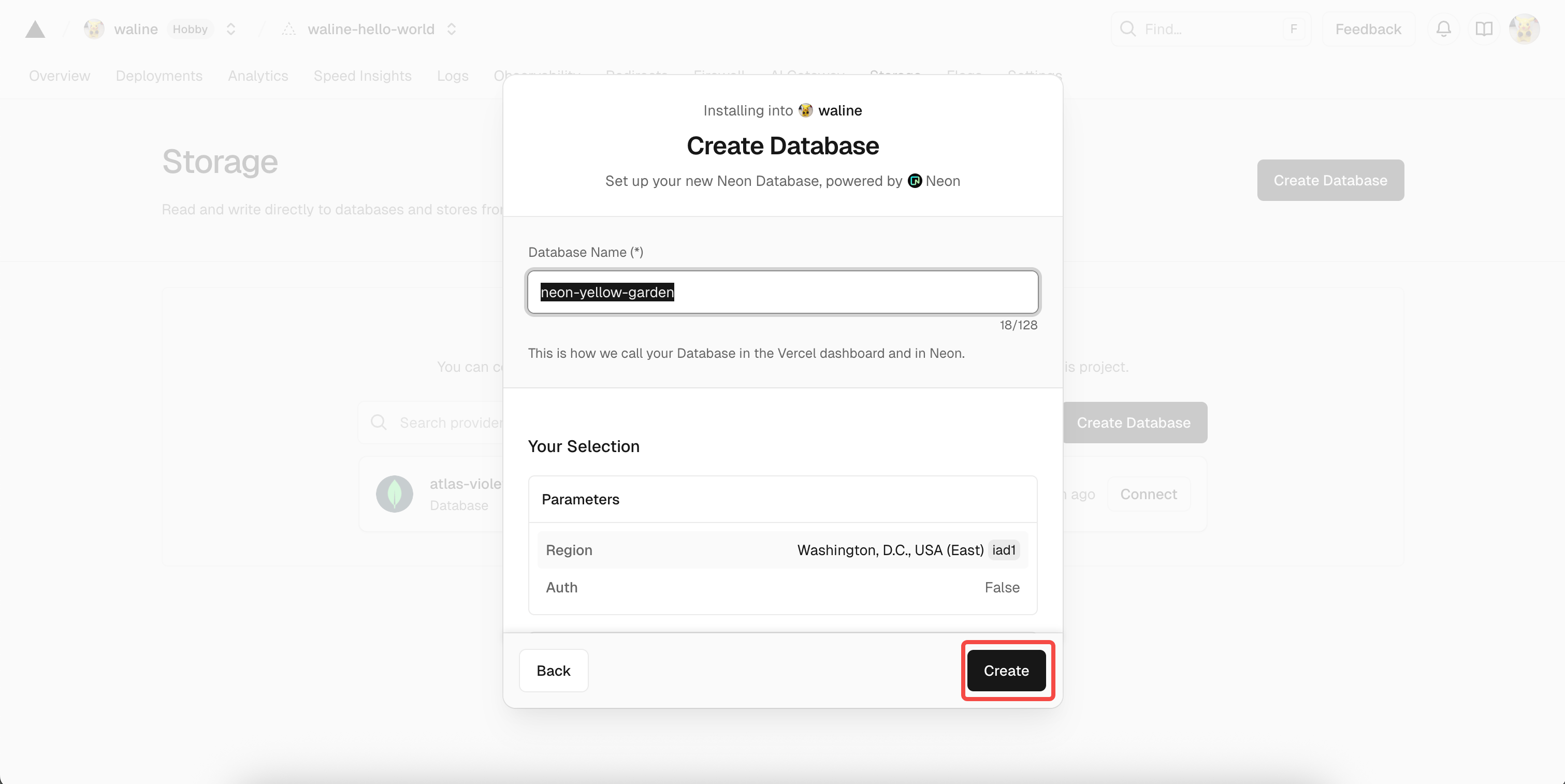Expand the waline-hello-world project switcher
This screenshot has height=784, width=1565.
pyautogui.click(x=452, y=29)
